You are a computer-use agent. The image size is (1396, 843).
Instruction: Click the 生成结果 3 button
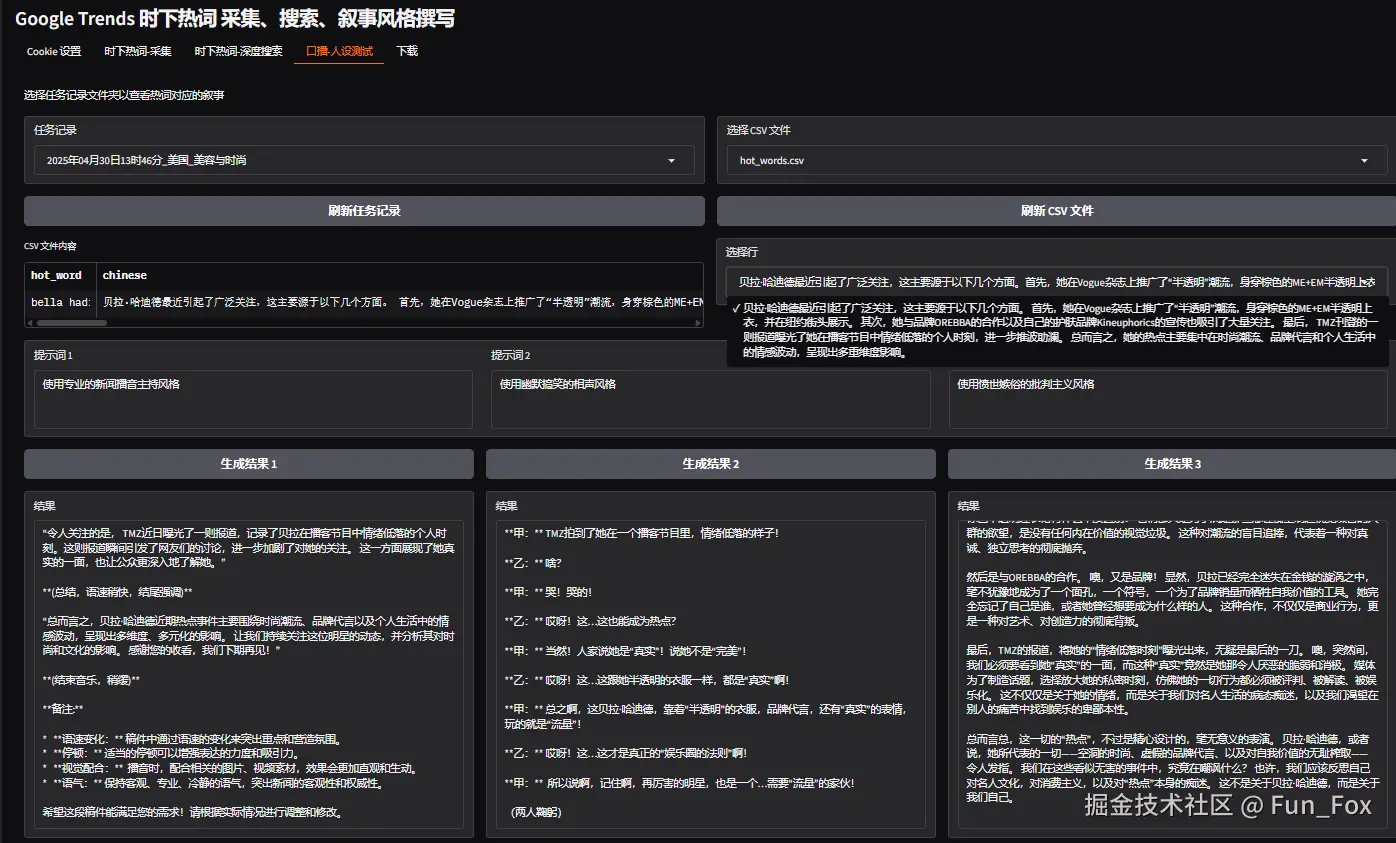click(1172, 464)
